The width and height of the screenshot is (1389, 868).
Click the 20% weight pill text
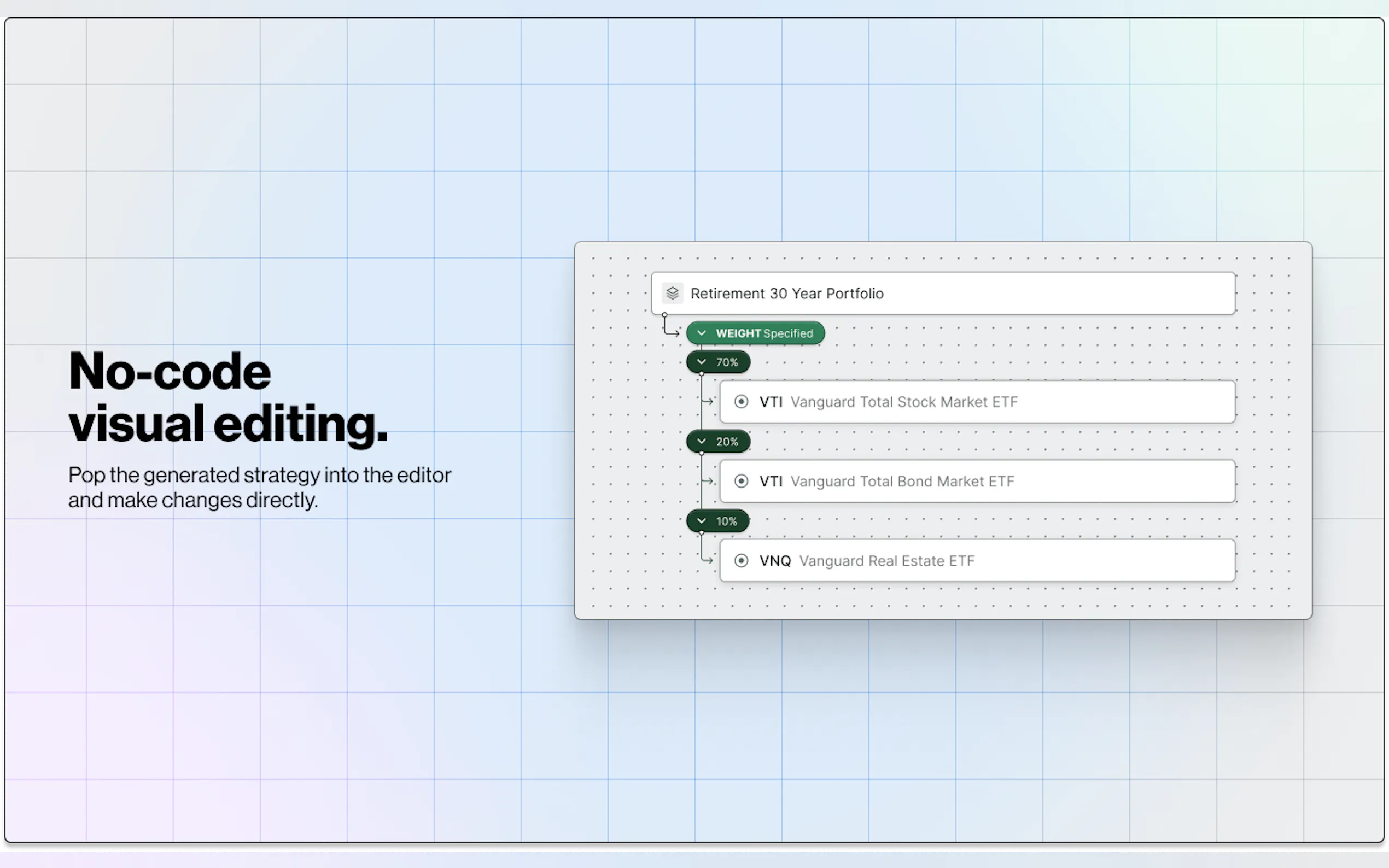point(726,442)
